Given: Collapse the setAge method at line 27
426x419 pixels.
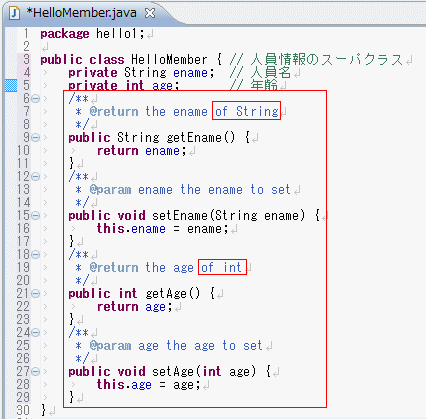Looking at the screenshot, I should pyautogui.click(x=36, y=371).
